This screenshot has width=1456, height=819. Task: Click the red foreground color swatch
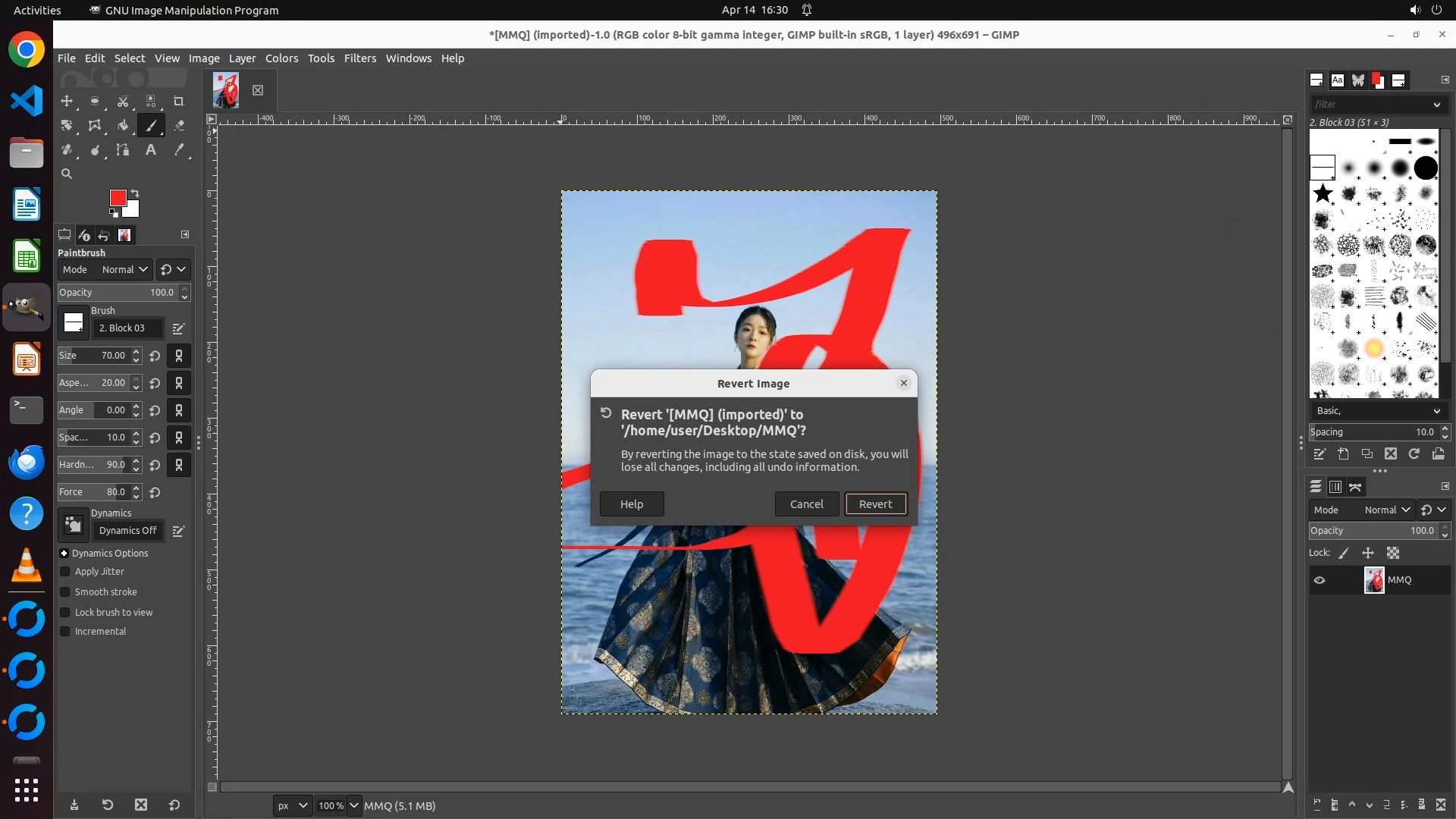(117, 198)
